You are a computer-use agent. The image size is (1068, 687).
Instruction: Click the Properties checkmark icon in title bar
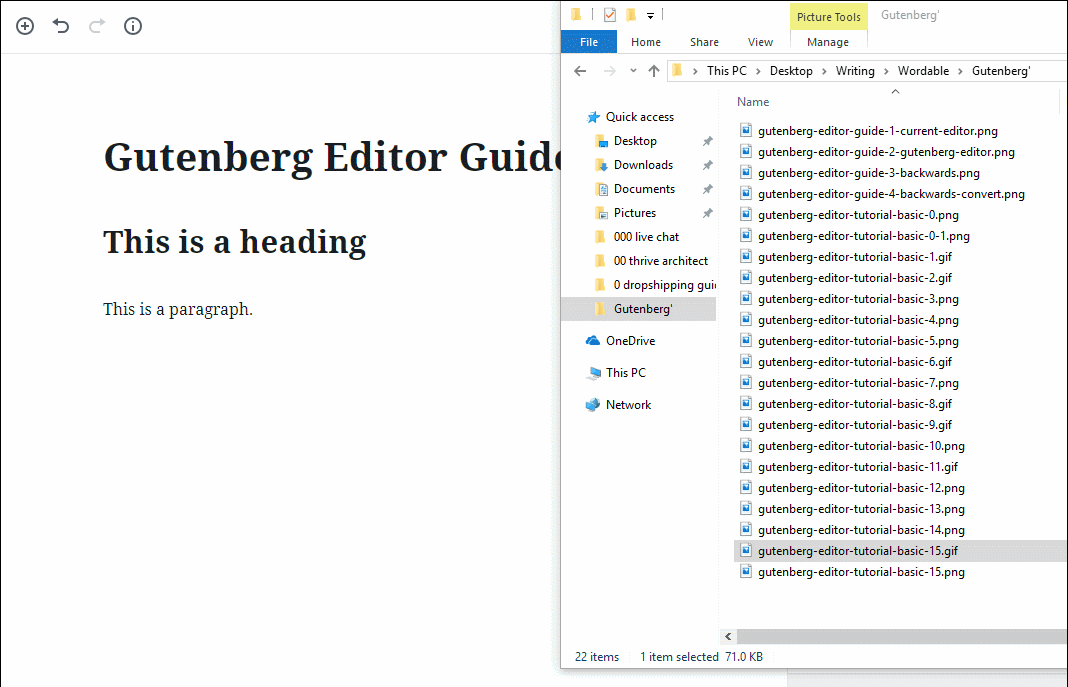pos(610,15)
